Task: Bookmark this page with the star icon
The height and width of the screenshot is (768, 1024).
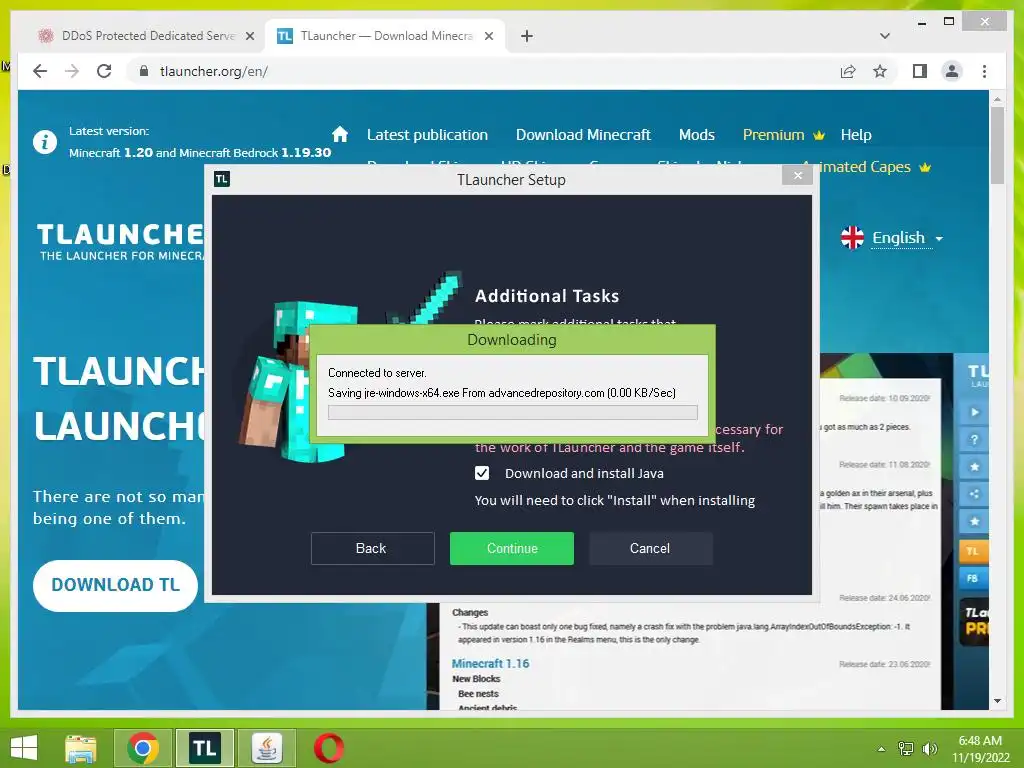Action: pyautogui.click(x=880, y=71)
